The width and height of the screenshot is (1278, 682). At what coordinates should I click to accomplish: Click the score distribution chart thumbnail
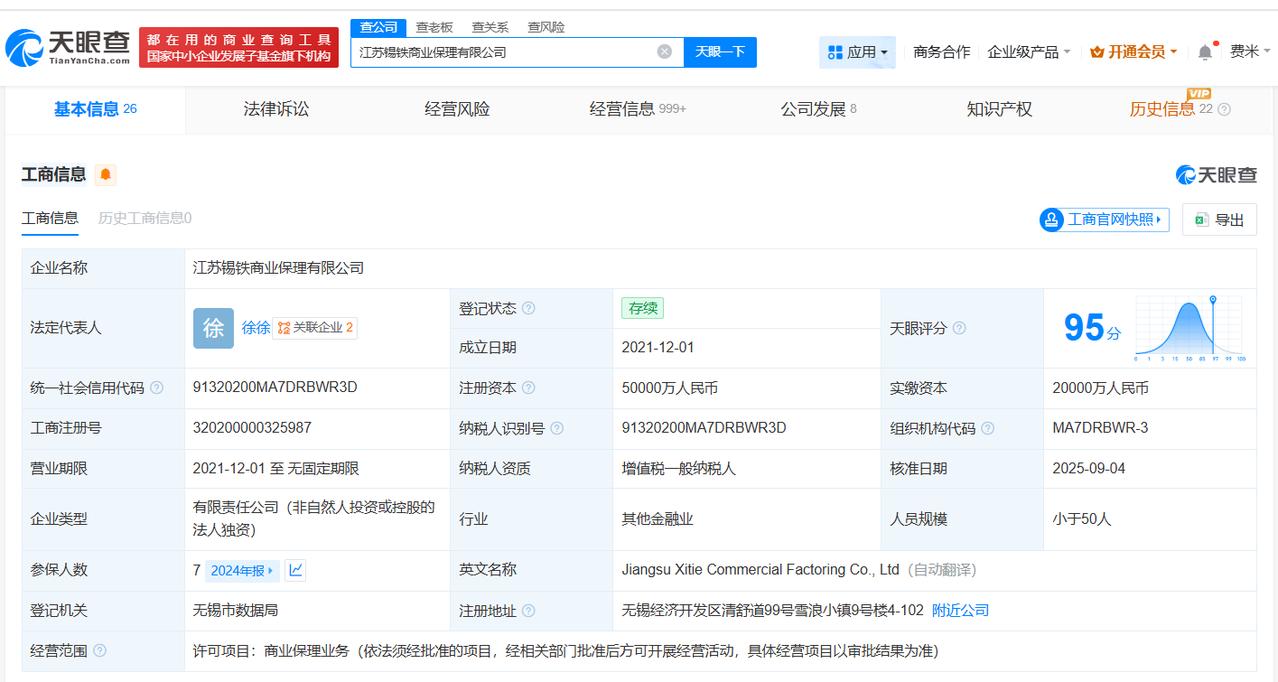[1189, 328]
